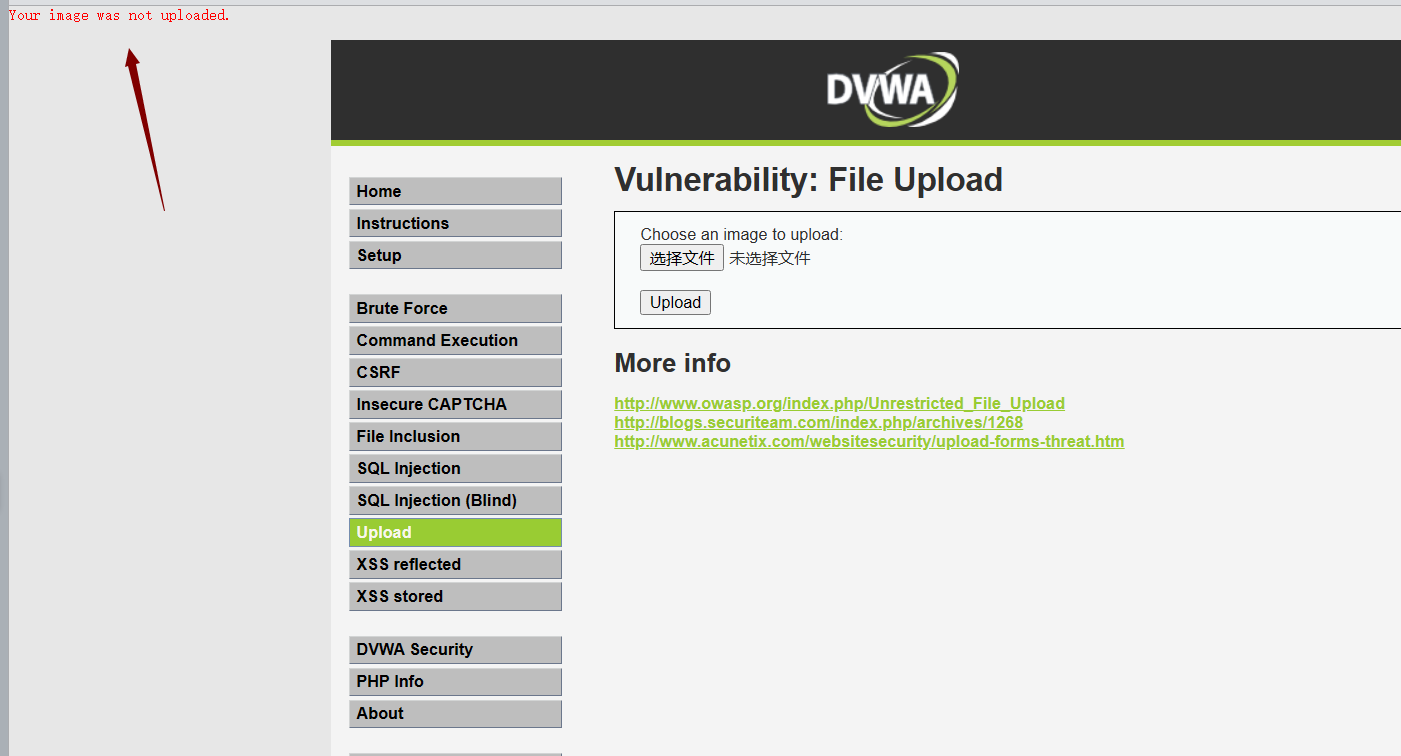Viewport: 1401px width, 756px height.
Task: Open the Home menu item
Action: 455,191
